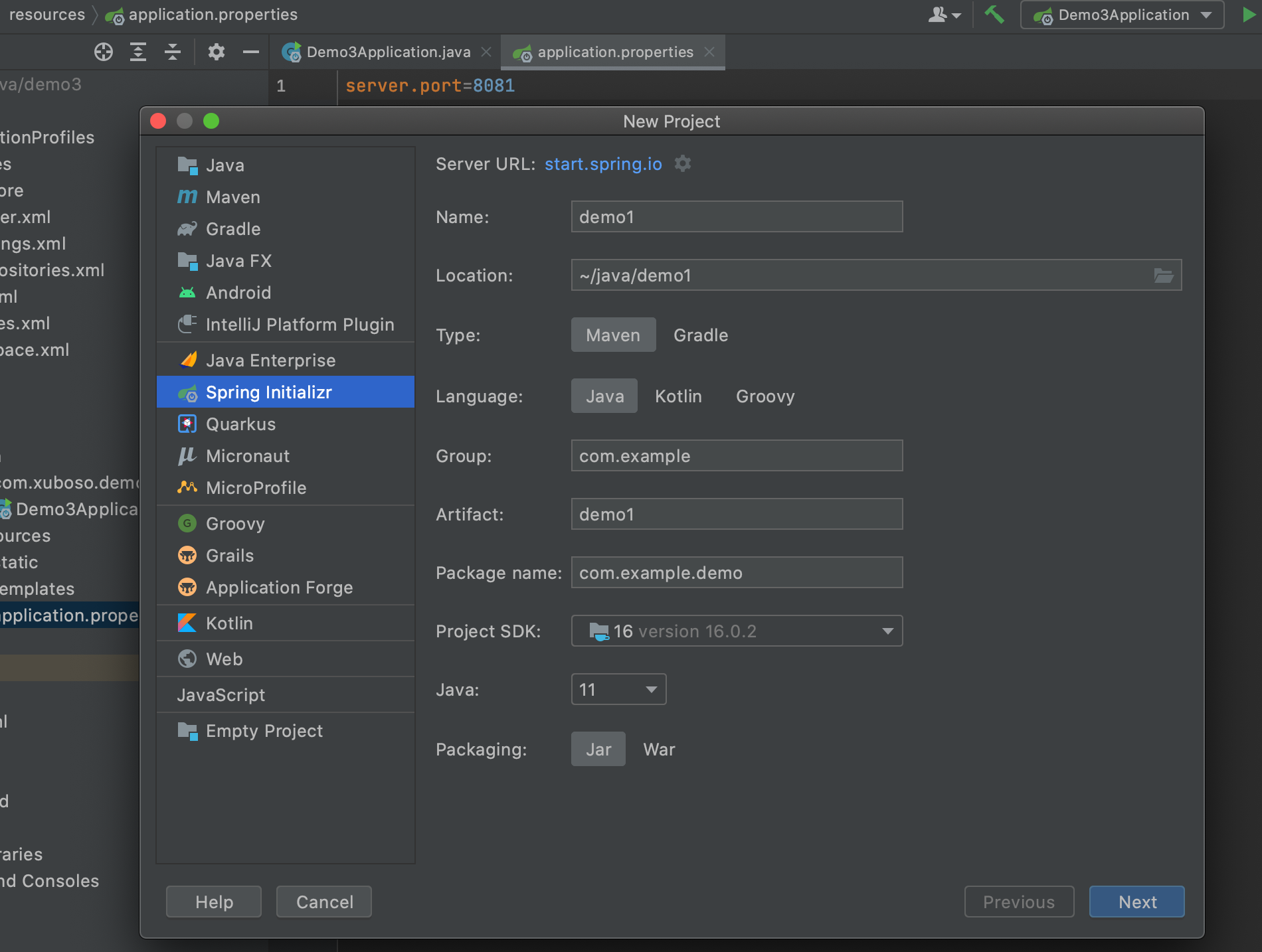
Task: Click into the Group field
Action: (x=737, y=455)
